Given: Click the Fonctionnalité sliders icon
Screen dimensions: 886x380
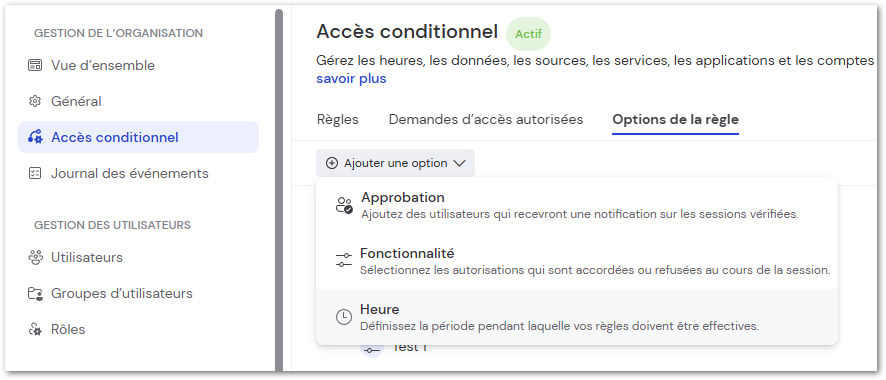Looking at the screenshot, I should coord(344,261).
